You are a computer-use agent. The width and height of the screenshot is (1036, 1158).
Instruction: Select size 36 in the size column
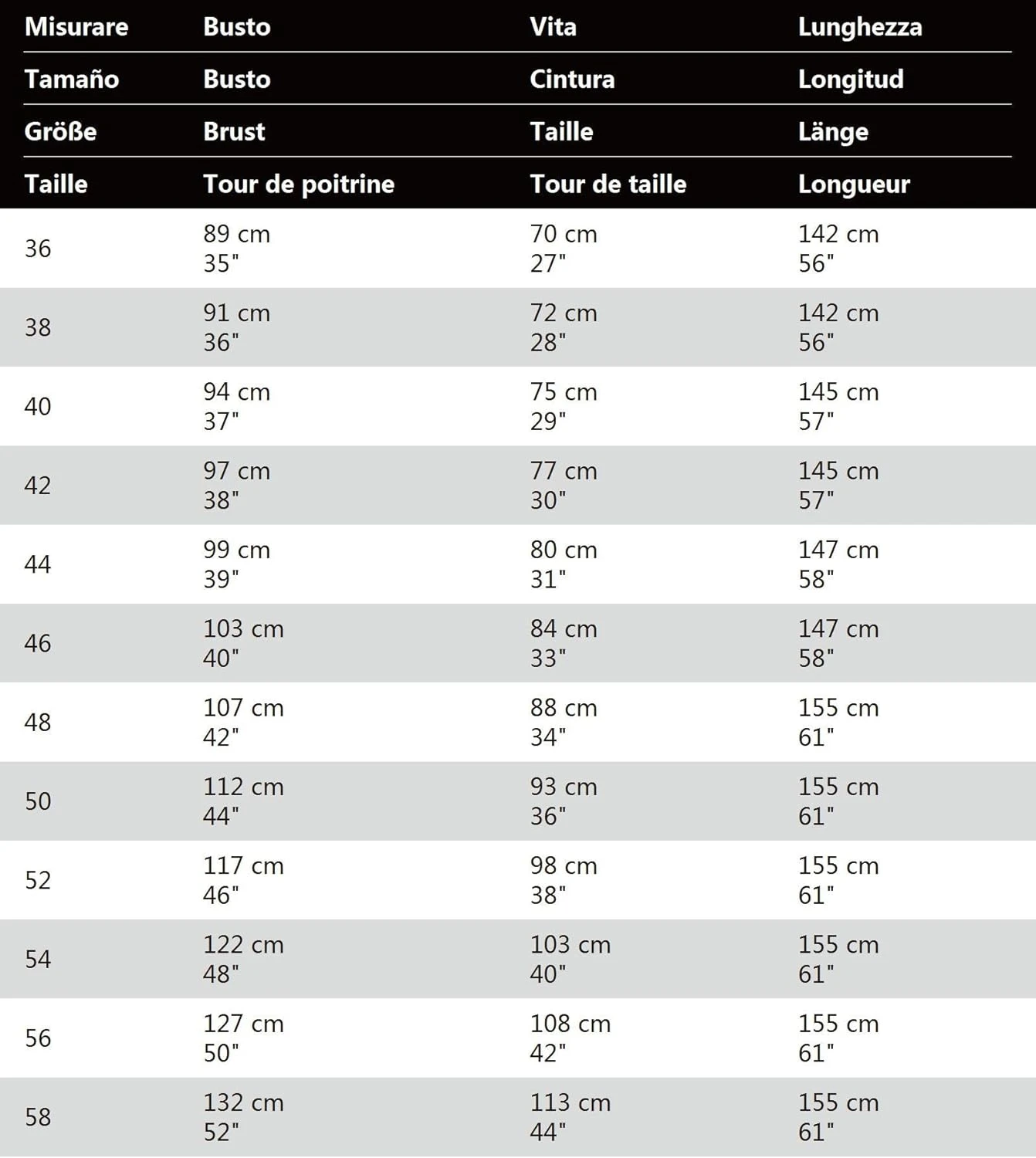(38, 249)
